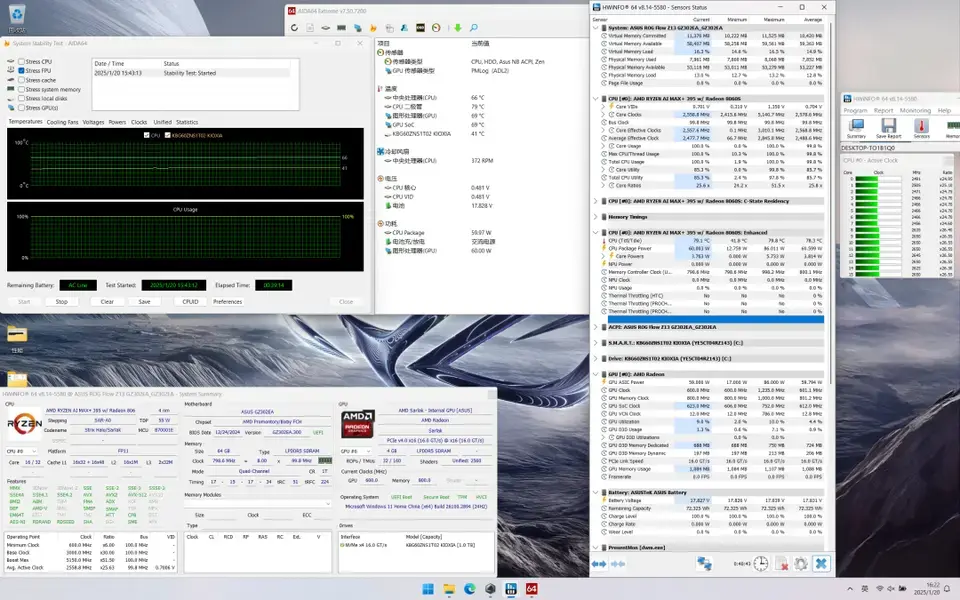This screenshot has width=960, height=600.
Task: Open the Windows Start menu
Action: click(428, 589)
